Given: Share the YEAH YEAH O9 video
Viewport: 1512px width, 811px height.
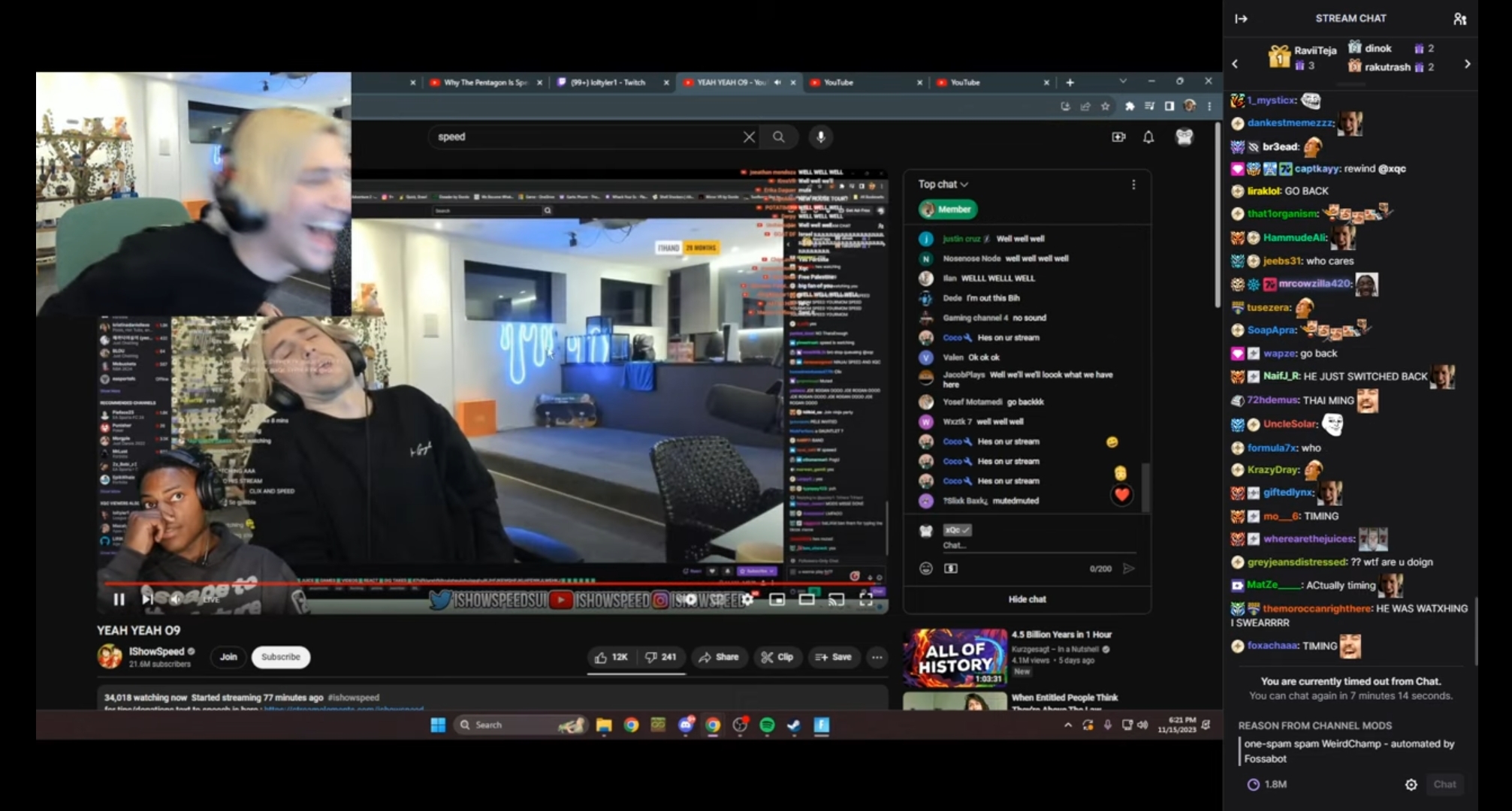Looking at the screenshot, I should click(719, 657).
